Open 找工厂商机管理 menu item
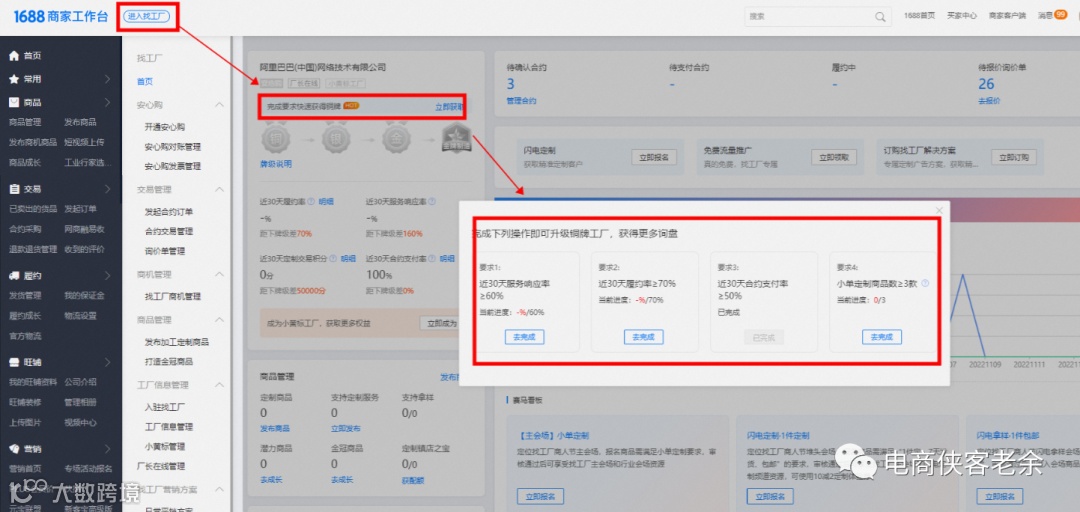 click(x=173, y=296)
